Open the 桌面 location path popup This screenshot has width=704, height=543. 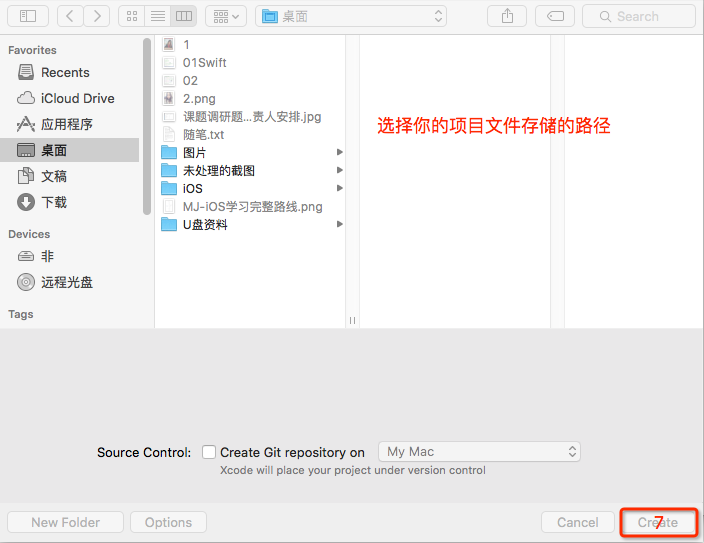pyautogui.click(x=351, y=17)
